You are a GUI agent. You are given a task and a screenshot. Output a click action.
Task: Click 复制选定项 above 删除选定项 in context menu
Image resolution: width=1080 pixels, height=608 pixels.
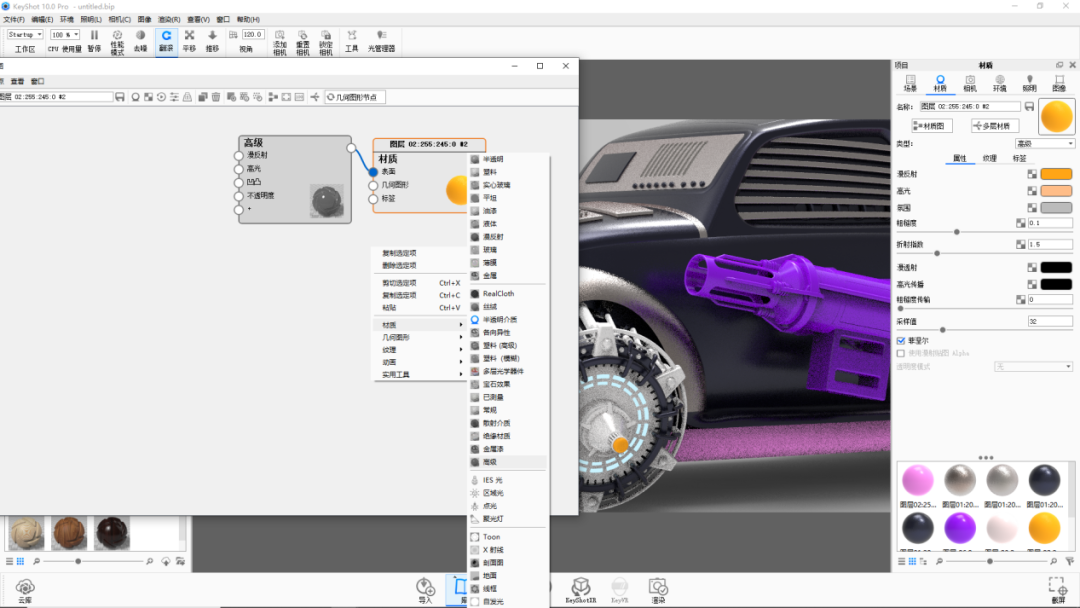(x=399, y=253)
